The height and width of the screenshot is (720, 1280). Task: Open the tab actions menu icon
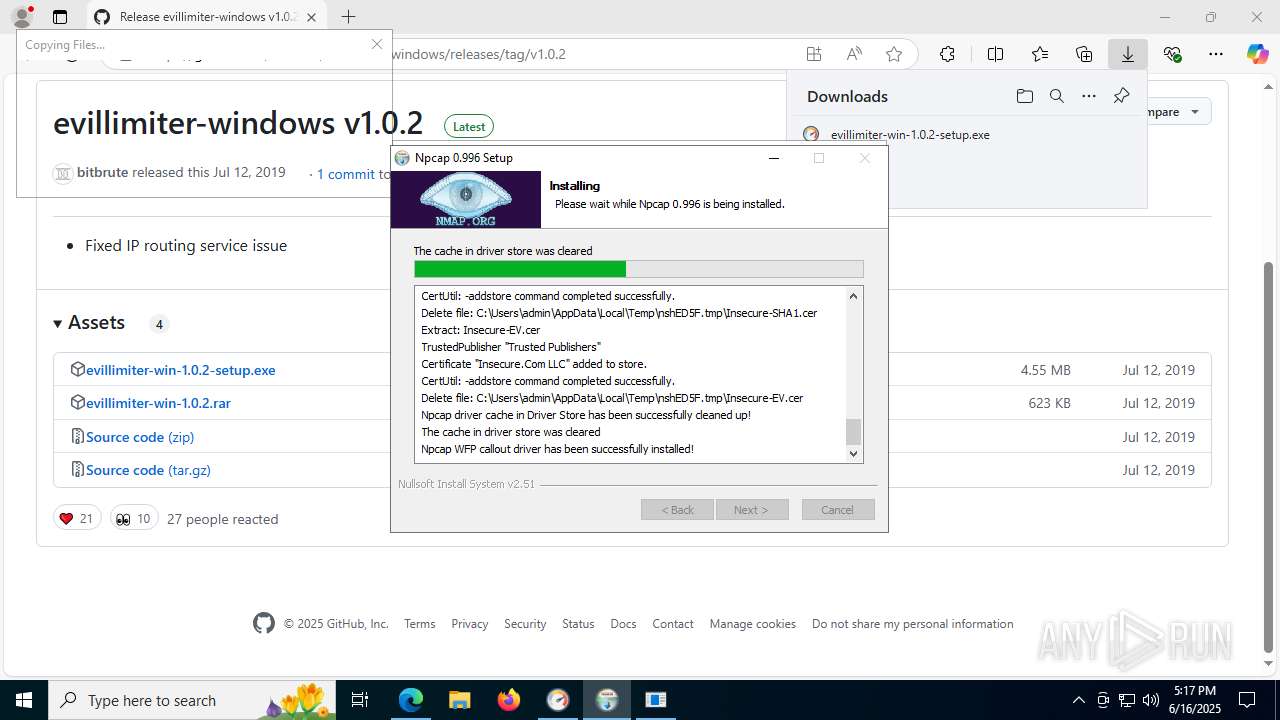tap(60, 17)
